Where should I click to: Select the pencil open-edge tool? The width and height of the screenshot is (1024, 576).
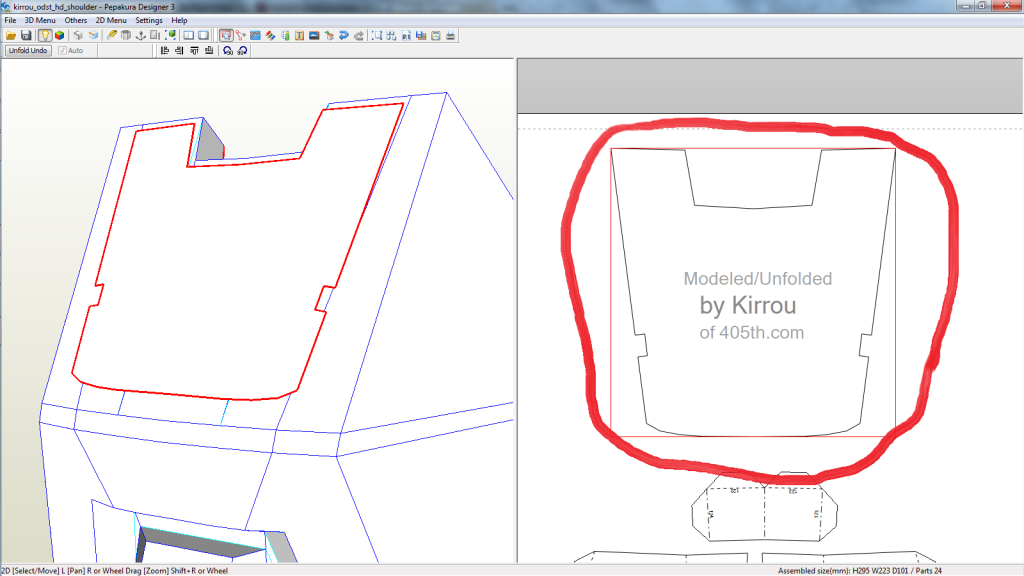click(x=112, y=35)
